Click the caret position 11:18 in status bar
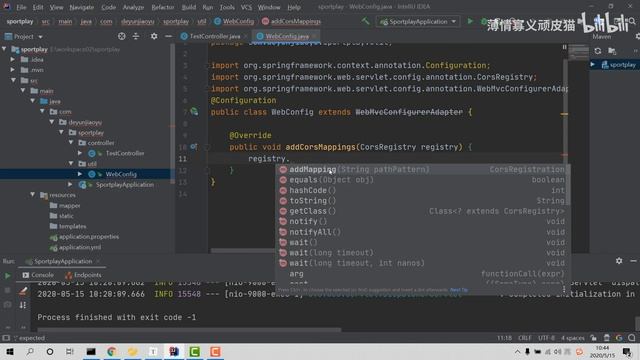 point(504,338)
